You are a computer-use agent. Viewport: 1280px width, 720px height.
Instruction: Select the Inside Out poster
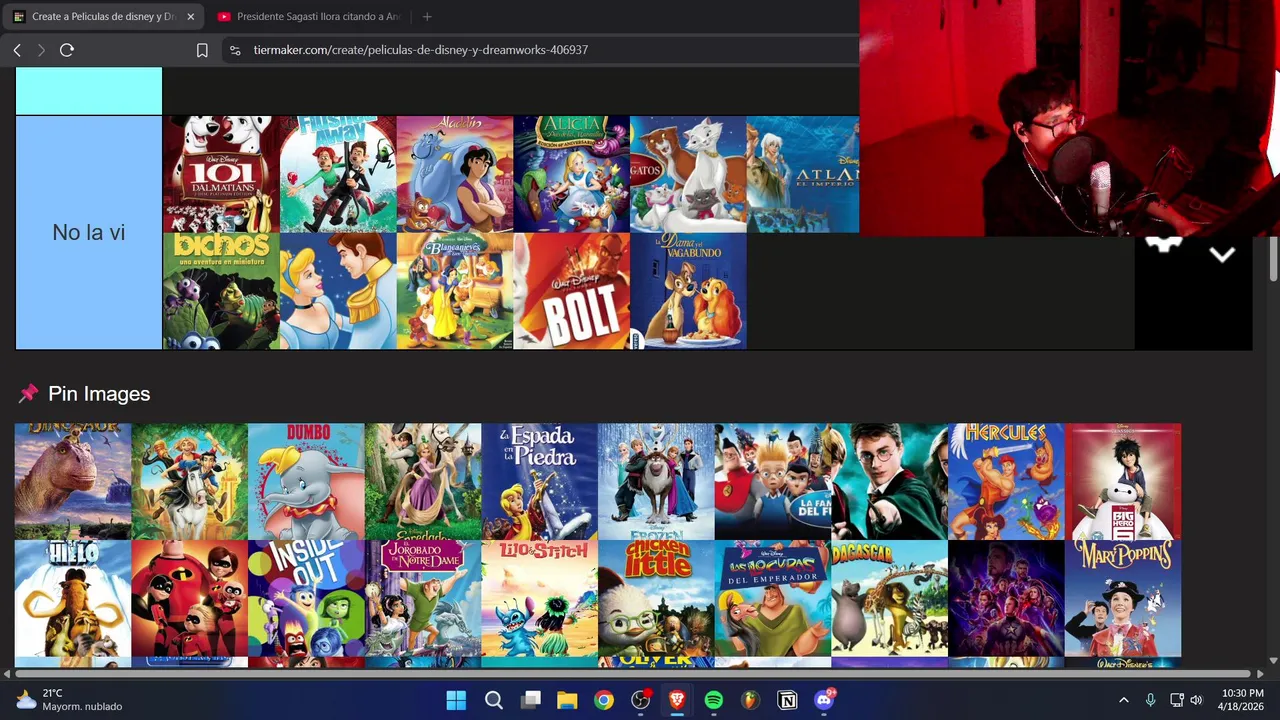(x=306, y=598)
